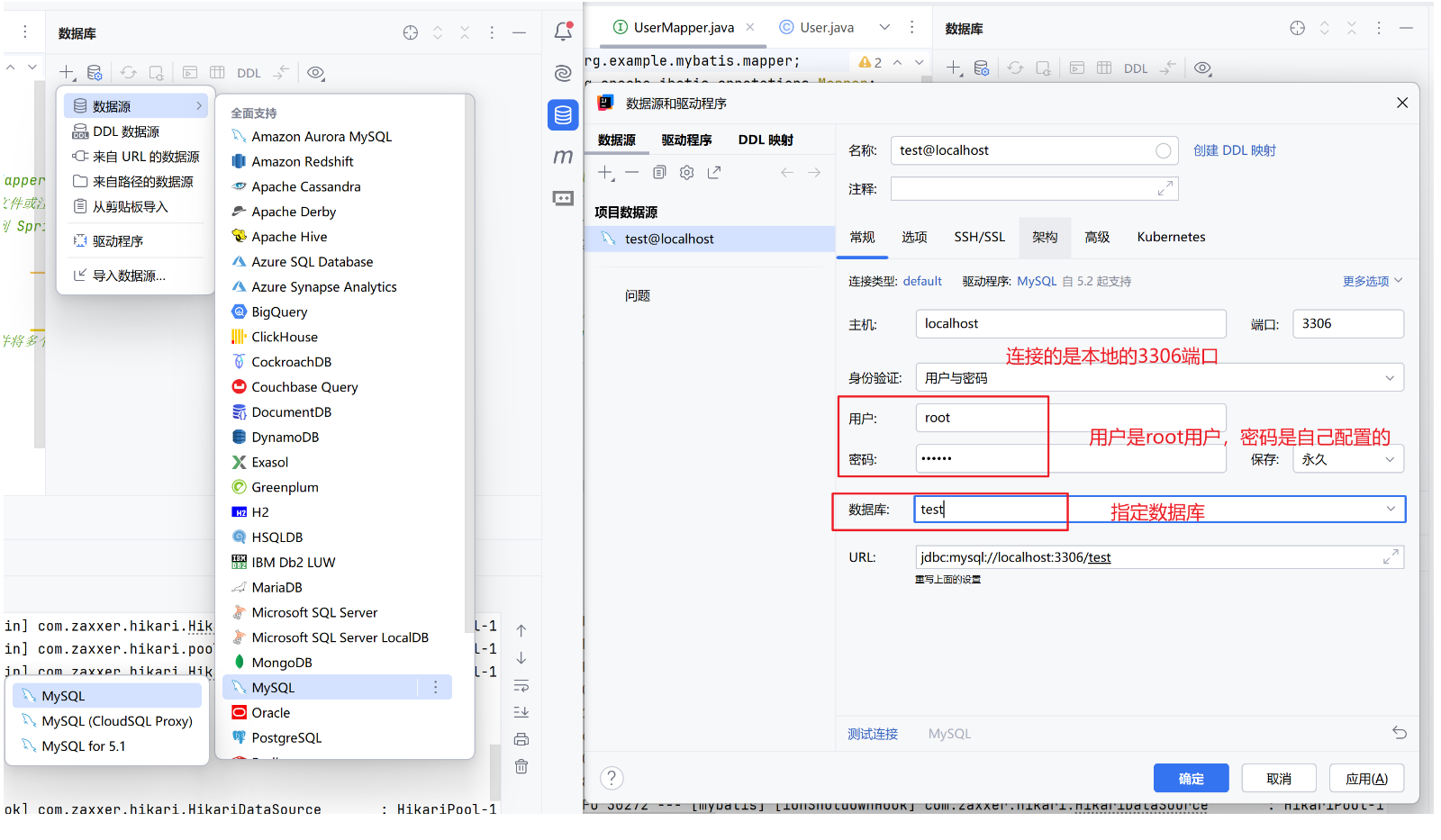Viewport: 1441px width, 840px height.
Task: Click default connection type link
Action: pyautogui.click(x=922, y=281)
